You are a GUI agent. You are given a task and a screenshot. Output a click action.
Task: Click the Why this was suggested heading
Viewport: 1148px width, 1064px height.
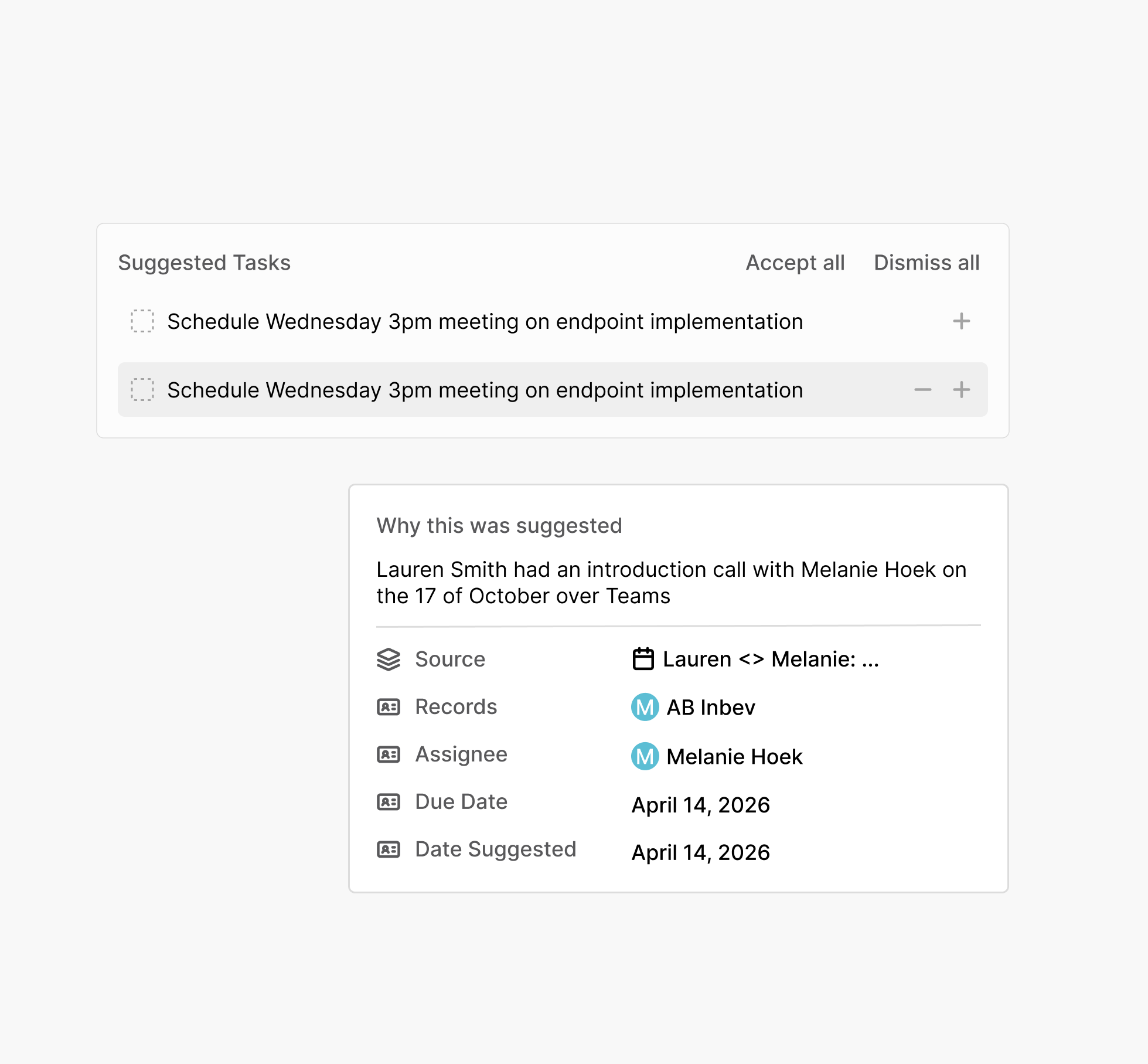tap(499, 526)
